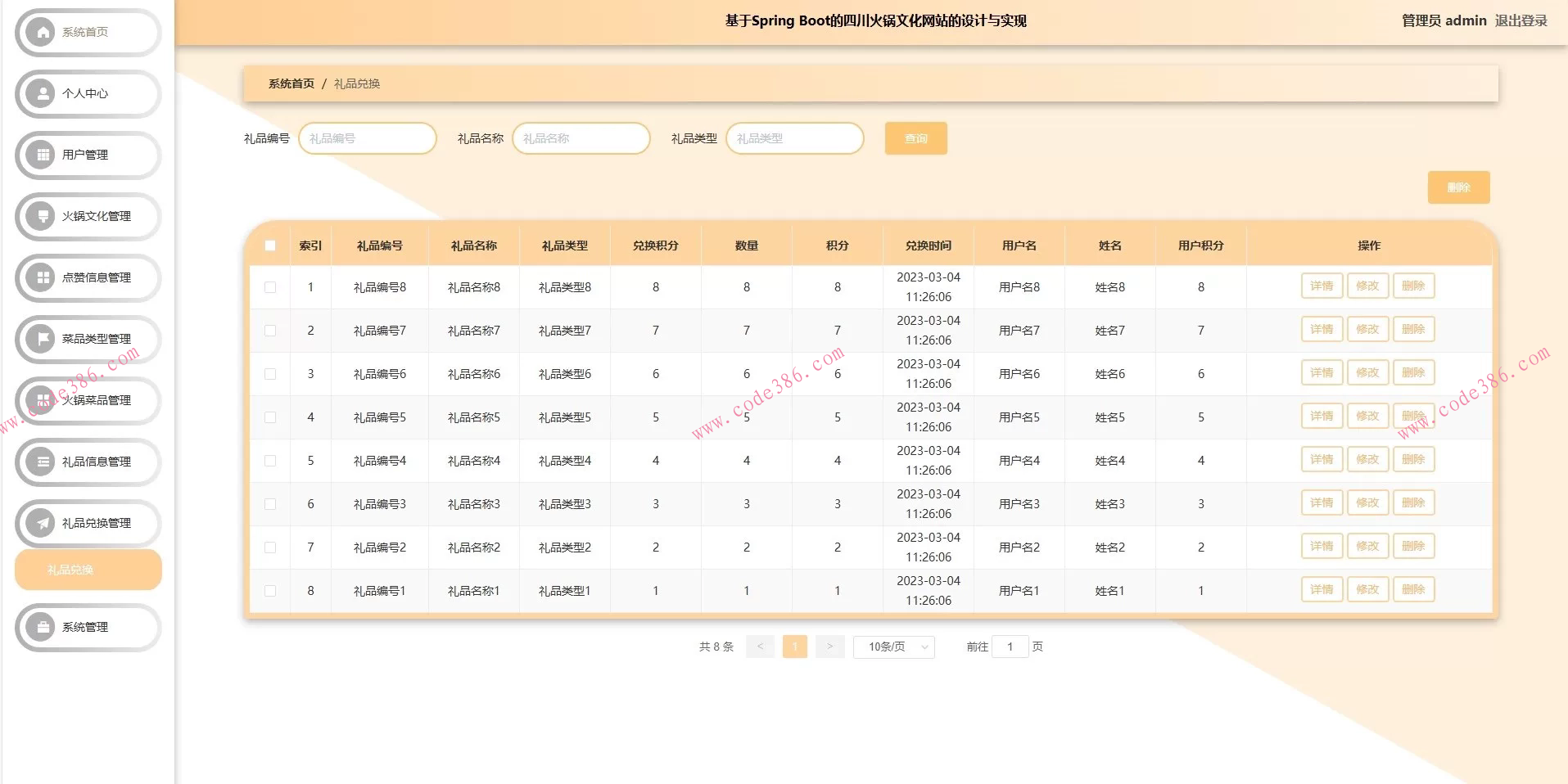Select the checkbox for 礼品编号5 row
Image resolution: width=1568 pixels, height=784 pixels.
pos(270,417)
